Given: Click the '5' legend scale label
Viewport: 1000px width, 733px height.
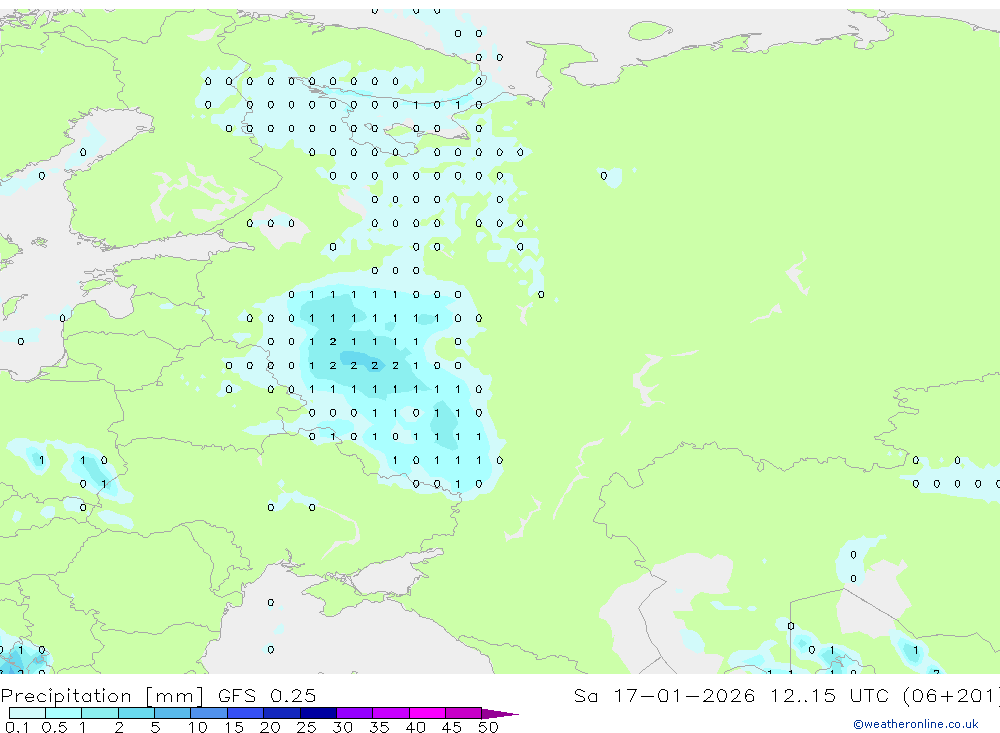Looking at the screenshot, I should 155,727.
